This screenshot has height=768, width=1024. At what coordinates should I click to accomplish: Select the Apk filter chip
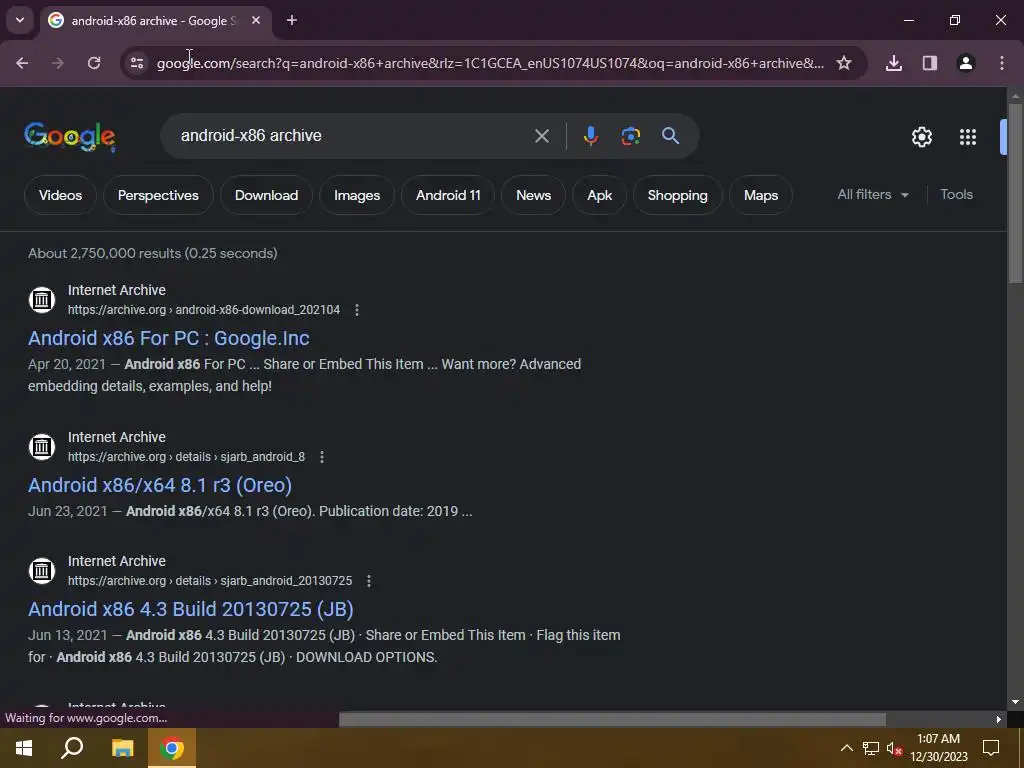pos(600,195)
